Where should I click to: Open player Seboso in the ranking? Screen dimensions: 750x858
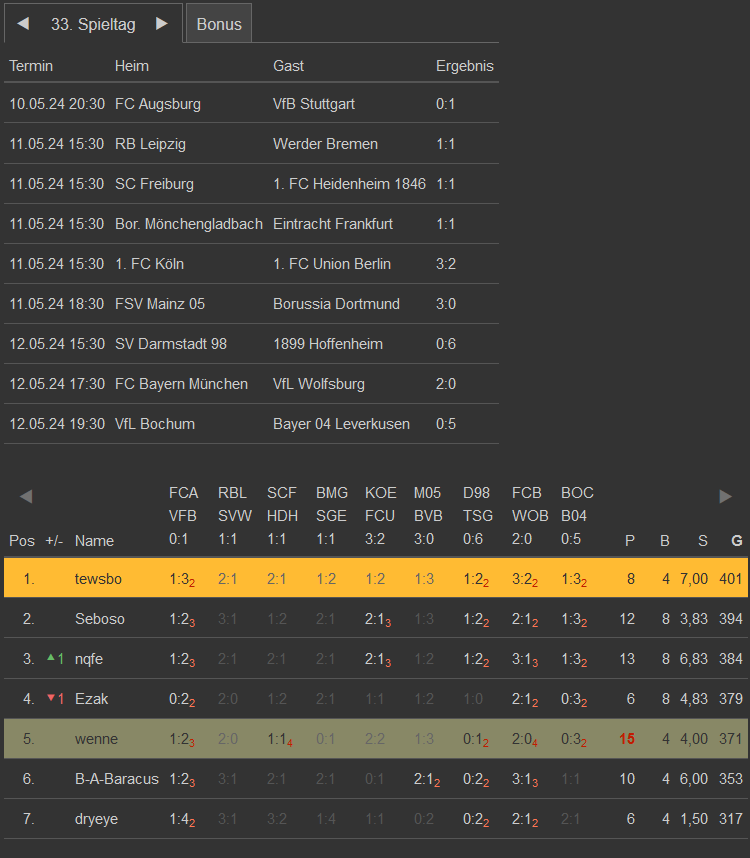tap(99, 619)
